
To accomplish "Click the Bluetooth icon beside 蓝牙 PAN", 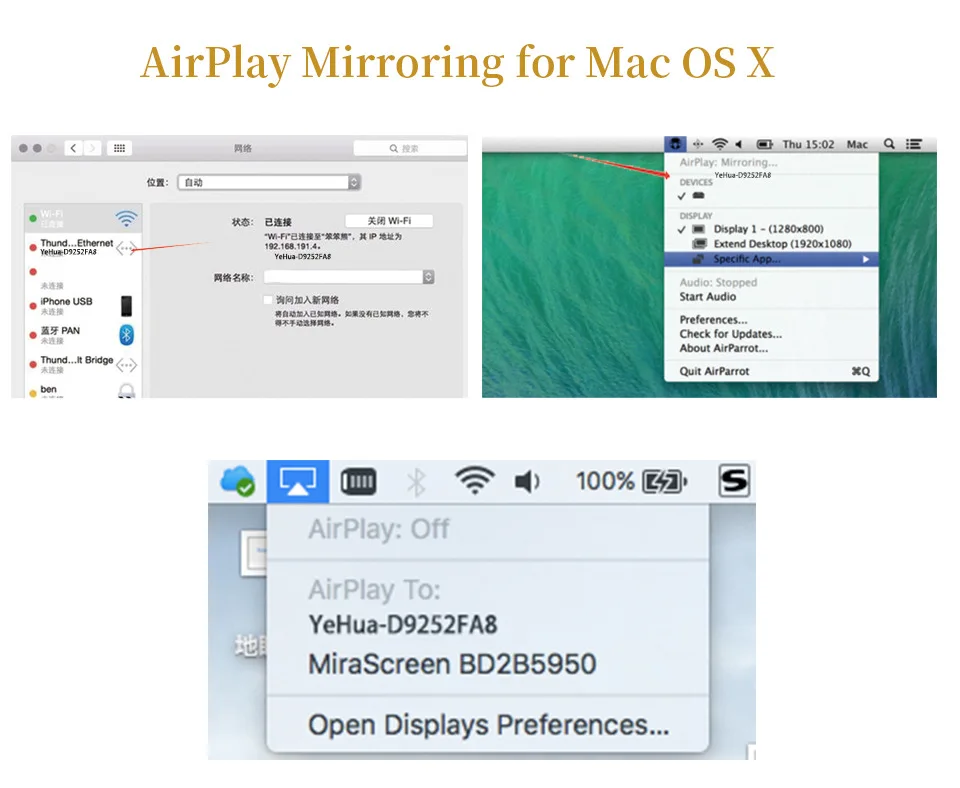I will [126, 335].
